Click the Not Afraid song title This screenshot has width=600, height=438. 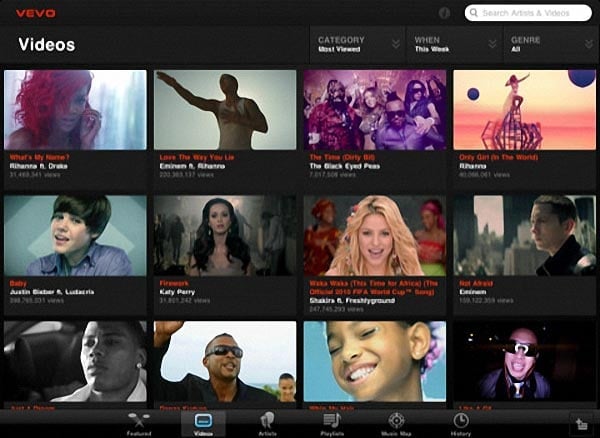476,283
